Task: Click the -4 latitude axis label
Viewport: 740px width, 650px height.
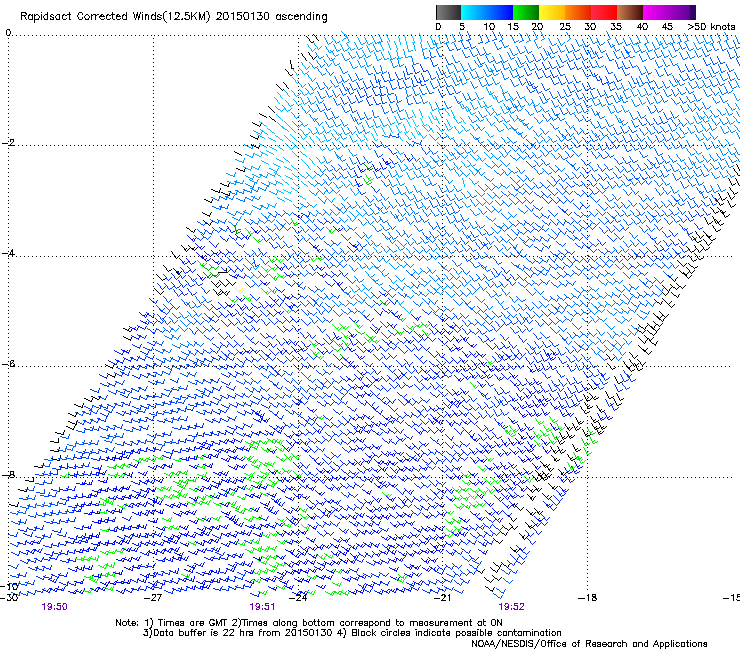Action: point(8,253)
